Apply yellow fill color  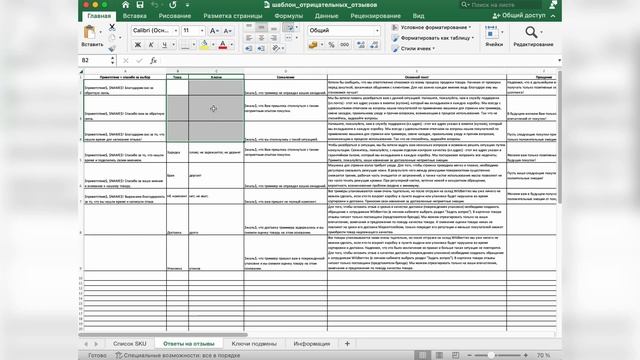click(x=204, y=44)
